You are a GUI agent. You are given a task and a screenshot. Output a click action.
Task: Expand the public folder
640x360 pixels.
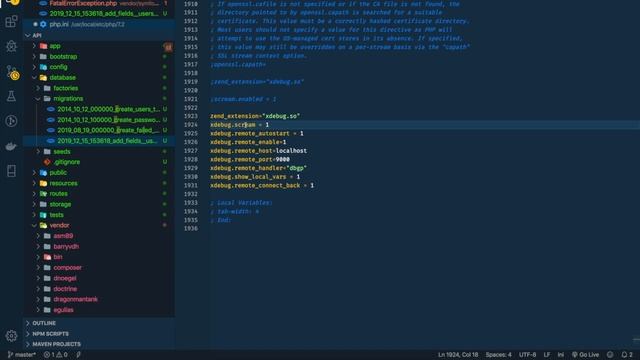pos(99,173)
